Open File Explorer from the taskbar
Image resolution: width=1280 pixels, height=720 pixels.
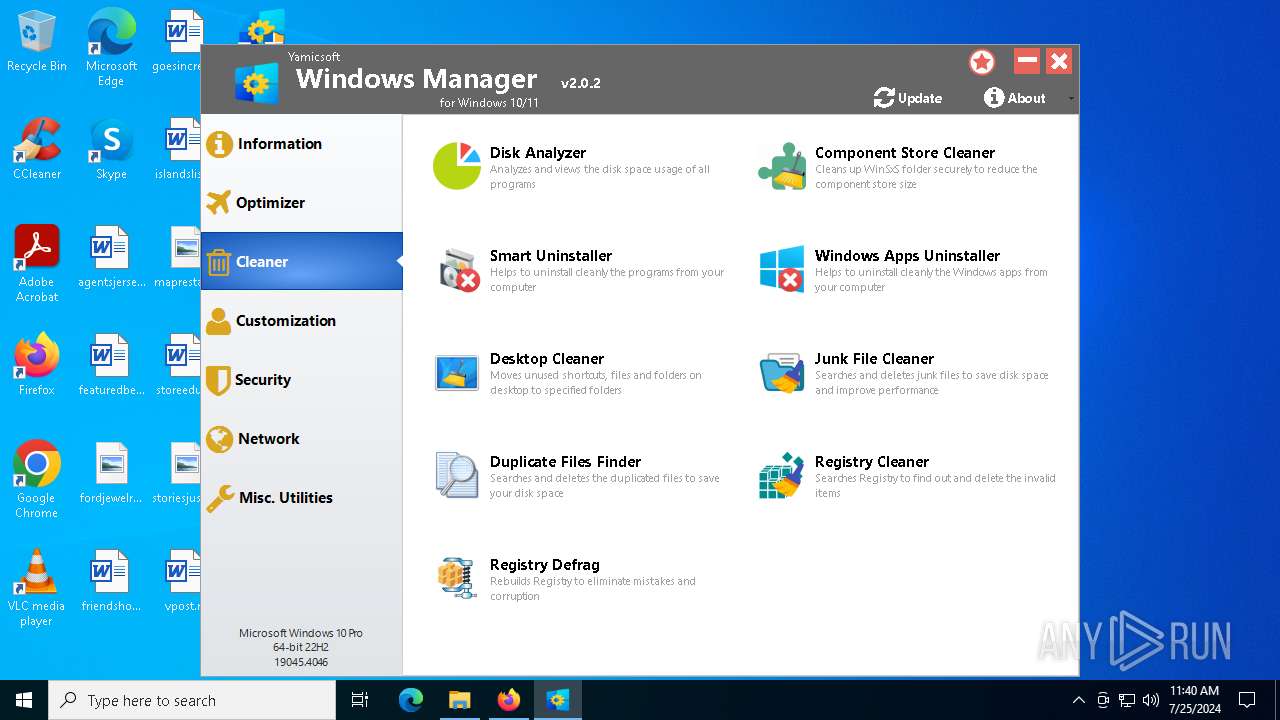tap(459, 700)
